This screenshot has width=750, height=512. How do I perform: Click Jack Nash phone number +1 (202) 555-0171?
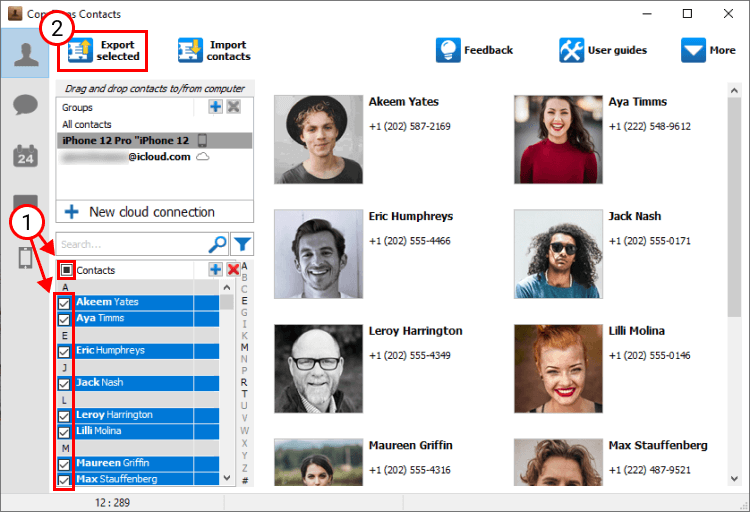coord(650,241)
